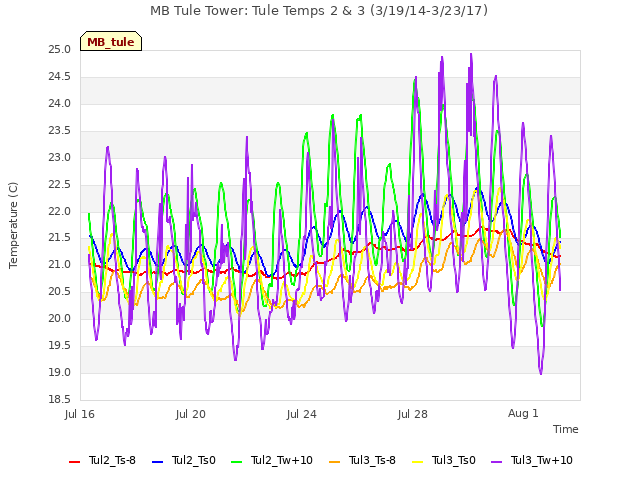Click the 21.5 y-axis tick label
Screen dimensions: 640x480
tap(60, 238)
